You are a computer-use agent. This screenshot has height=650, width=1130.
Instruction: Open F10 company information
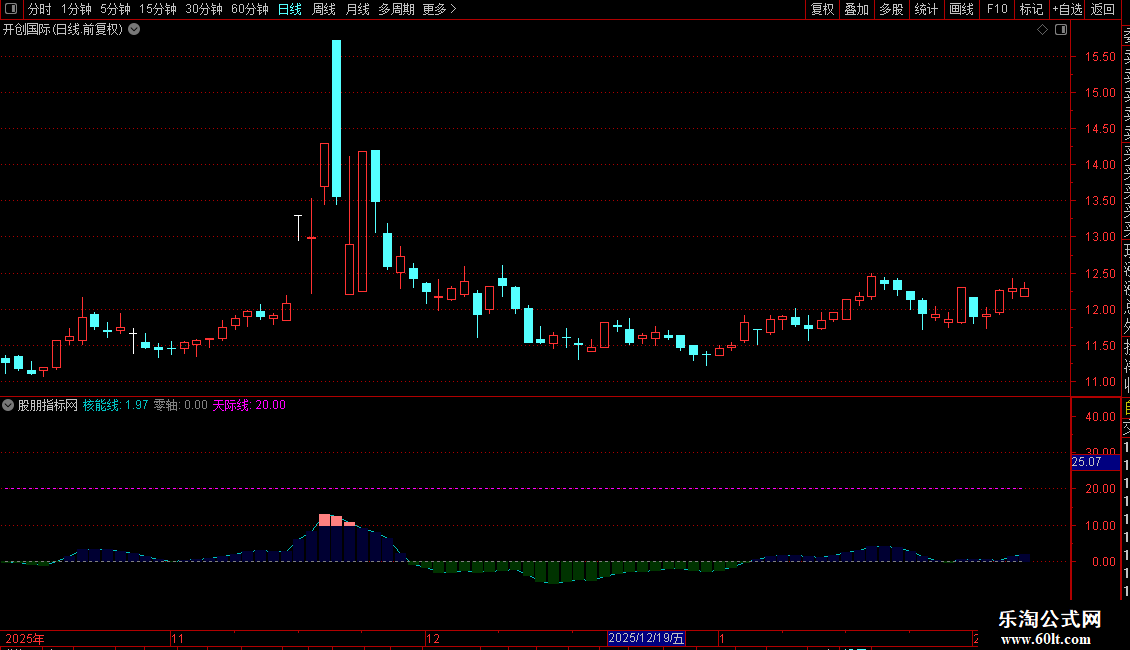pos(997,9)
